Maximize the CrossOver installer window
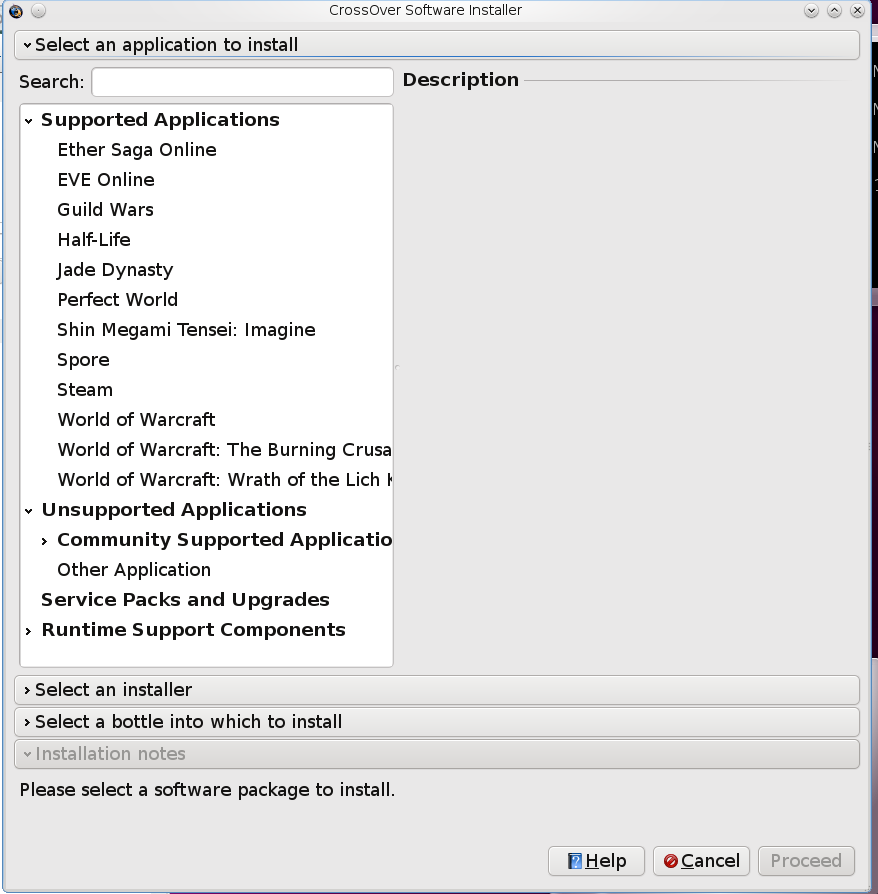Viewport: 878px width, 894px height. [834, 10]
